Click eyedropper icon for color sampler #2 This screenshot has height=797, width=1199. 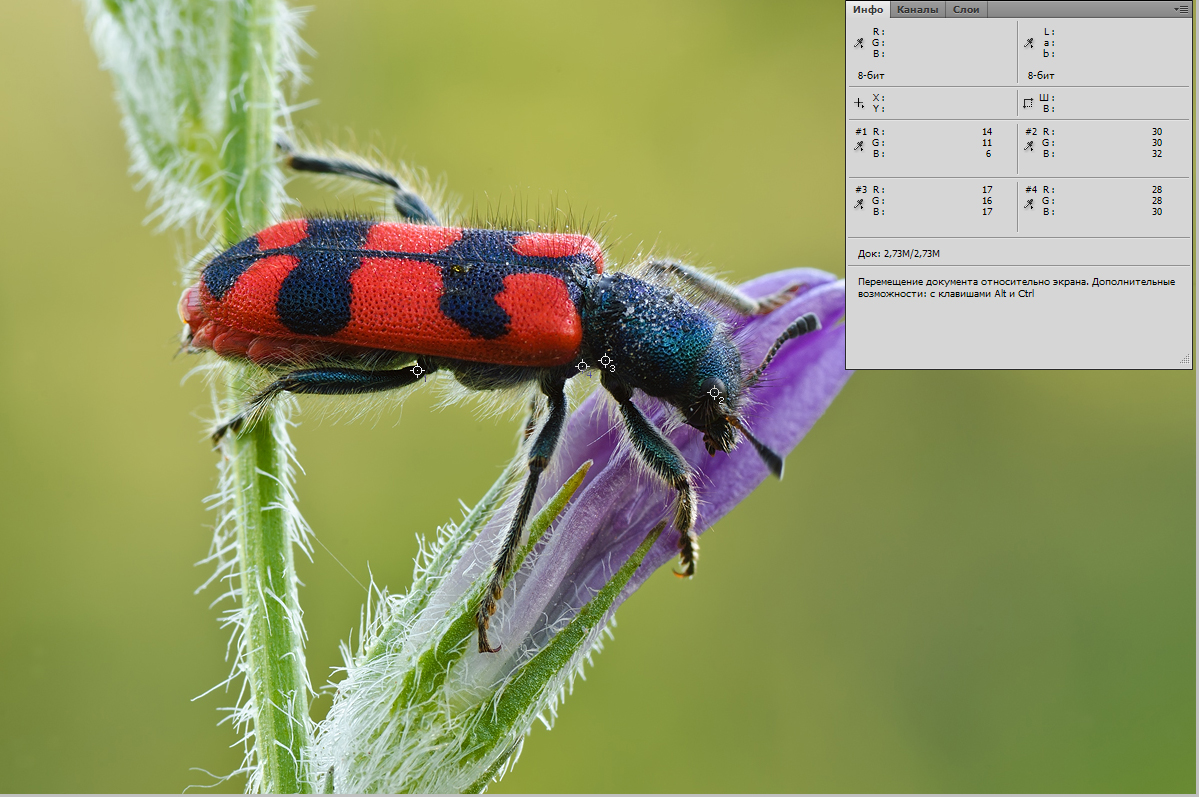[x=1028, y=146]
